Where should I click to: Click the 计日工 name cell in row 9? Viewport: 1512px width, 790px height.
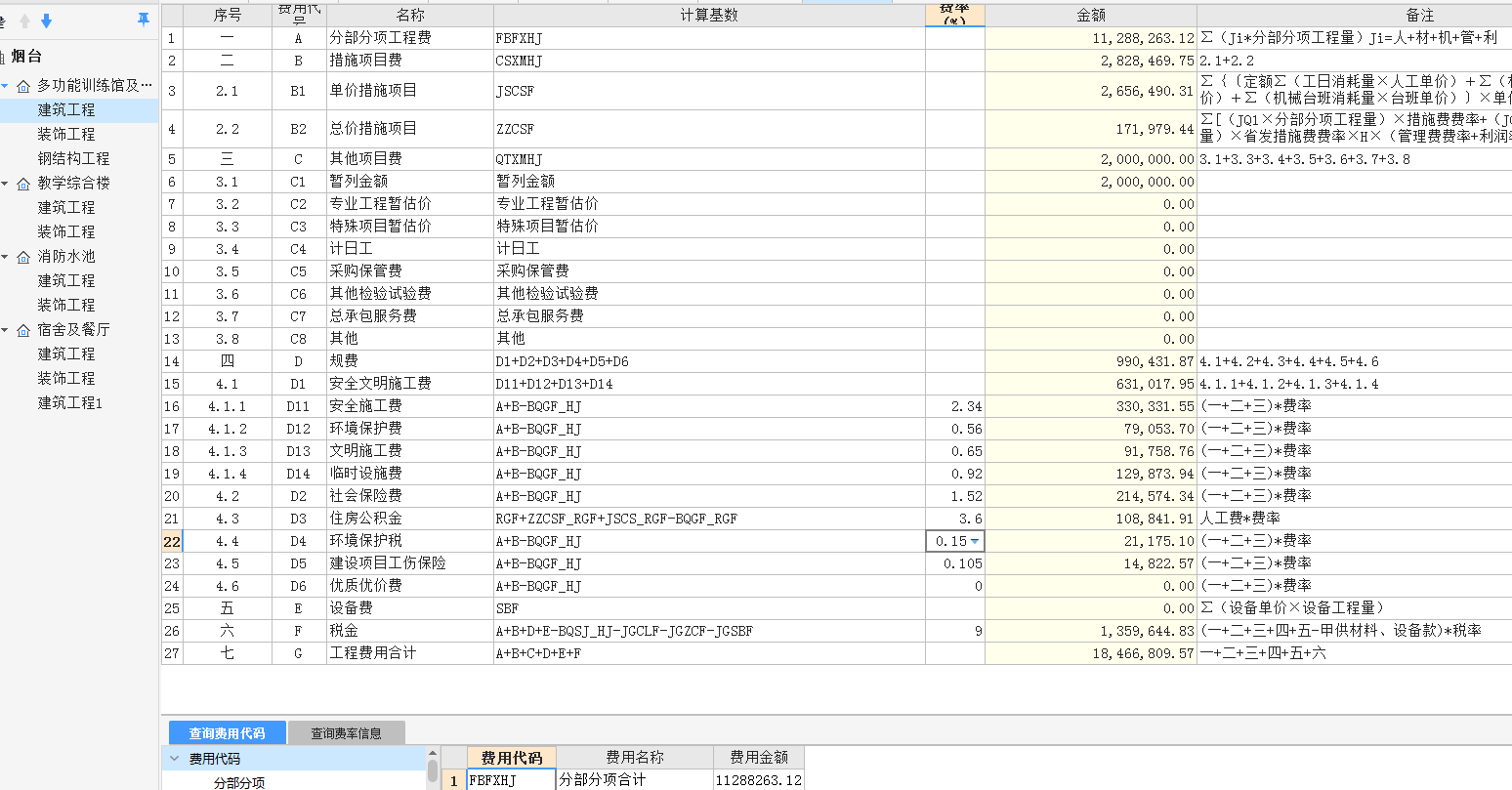(410, 249)
